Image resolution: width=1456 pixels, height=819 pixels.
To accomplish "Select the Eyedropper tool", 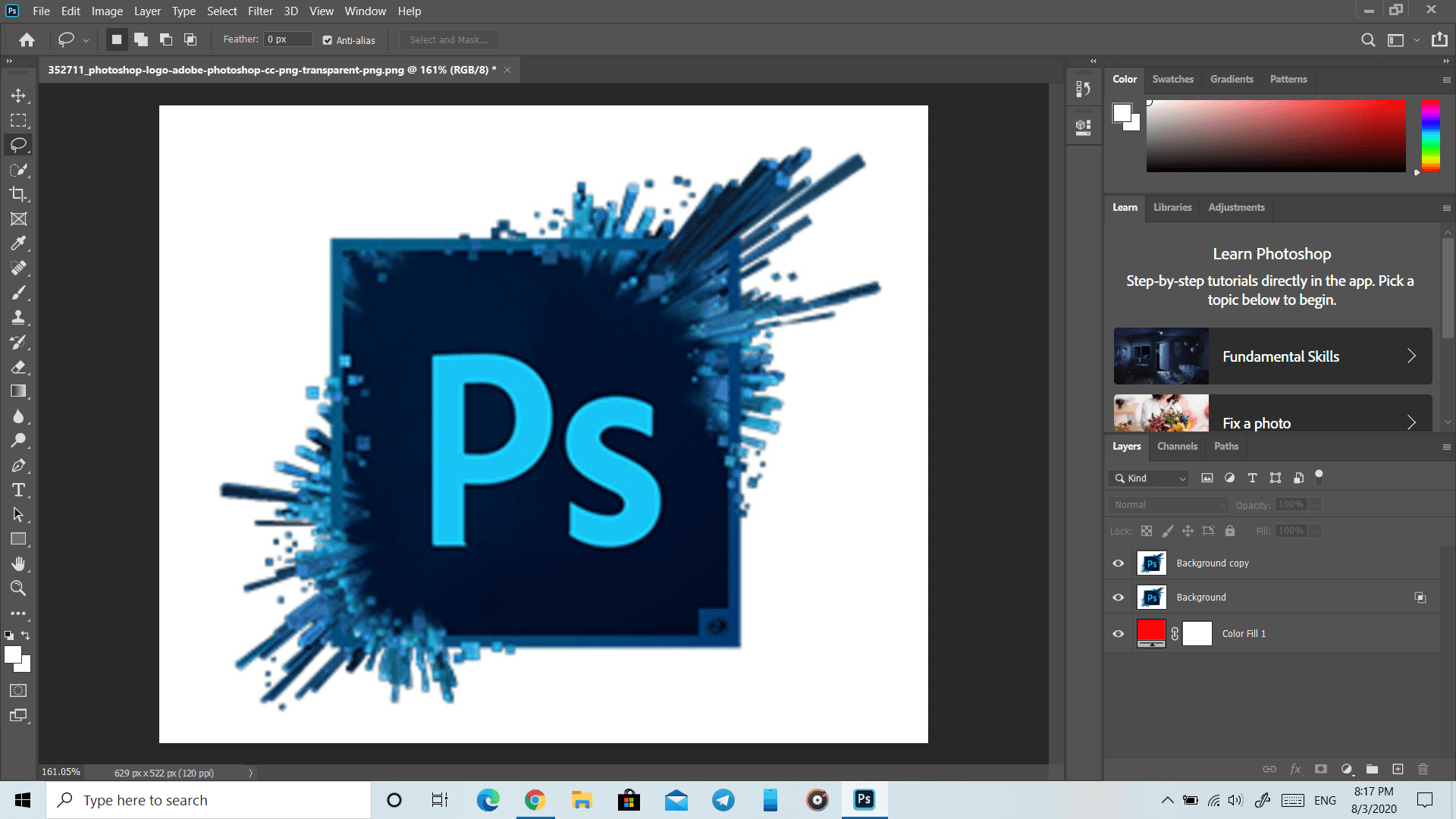I will pos(18,243).
